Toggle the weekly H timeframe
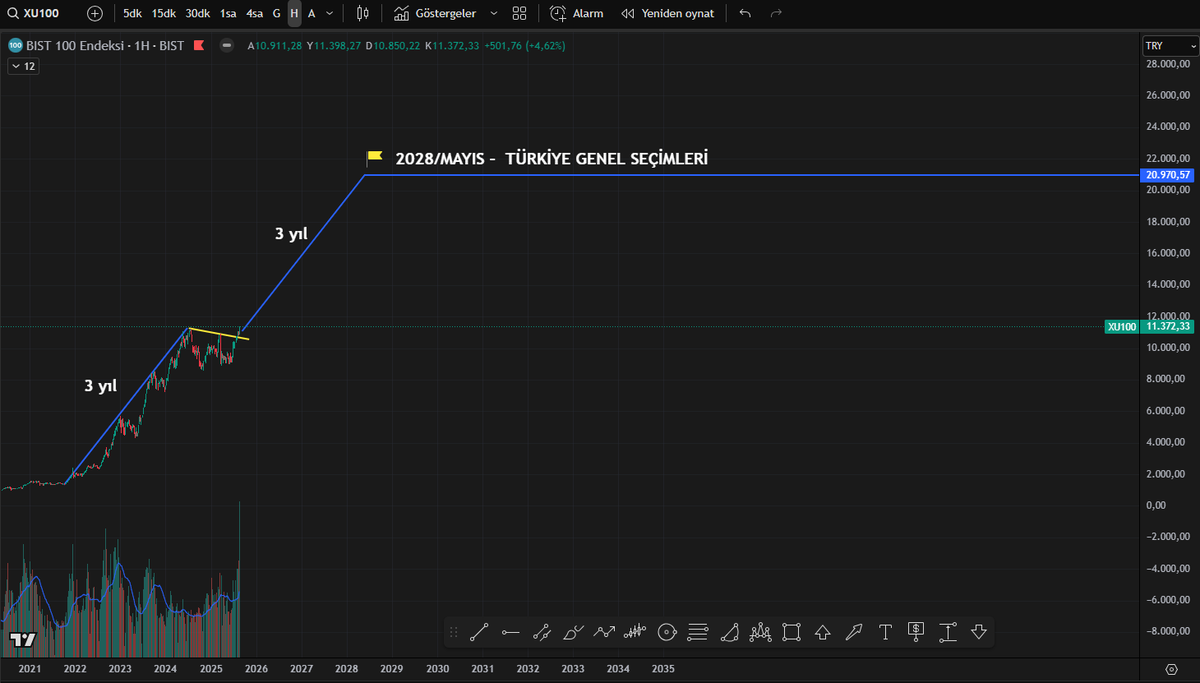The width and height of the screenshot is (1200, 683). pyautogui.click(x=294, y=14)
